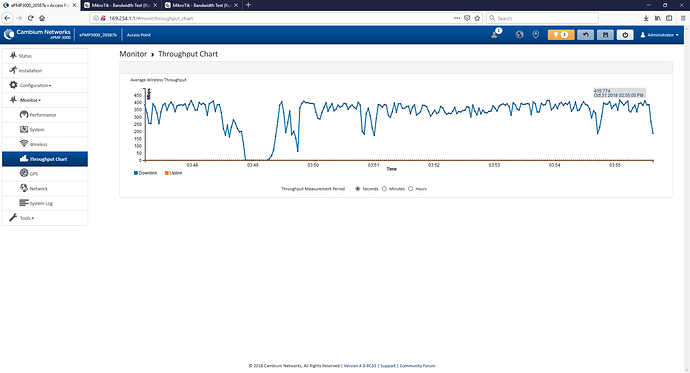Screen dimensions: 690x373
Task: Click the address bar URL
Action: pyautogui.click(x=151, y=18)
